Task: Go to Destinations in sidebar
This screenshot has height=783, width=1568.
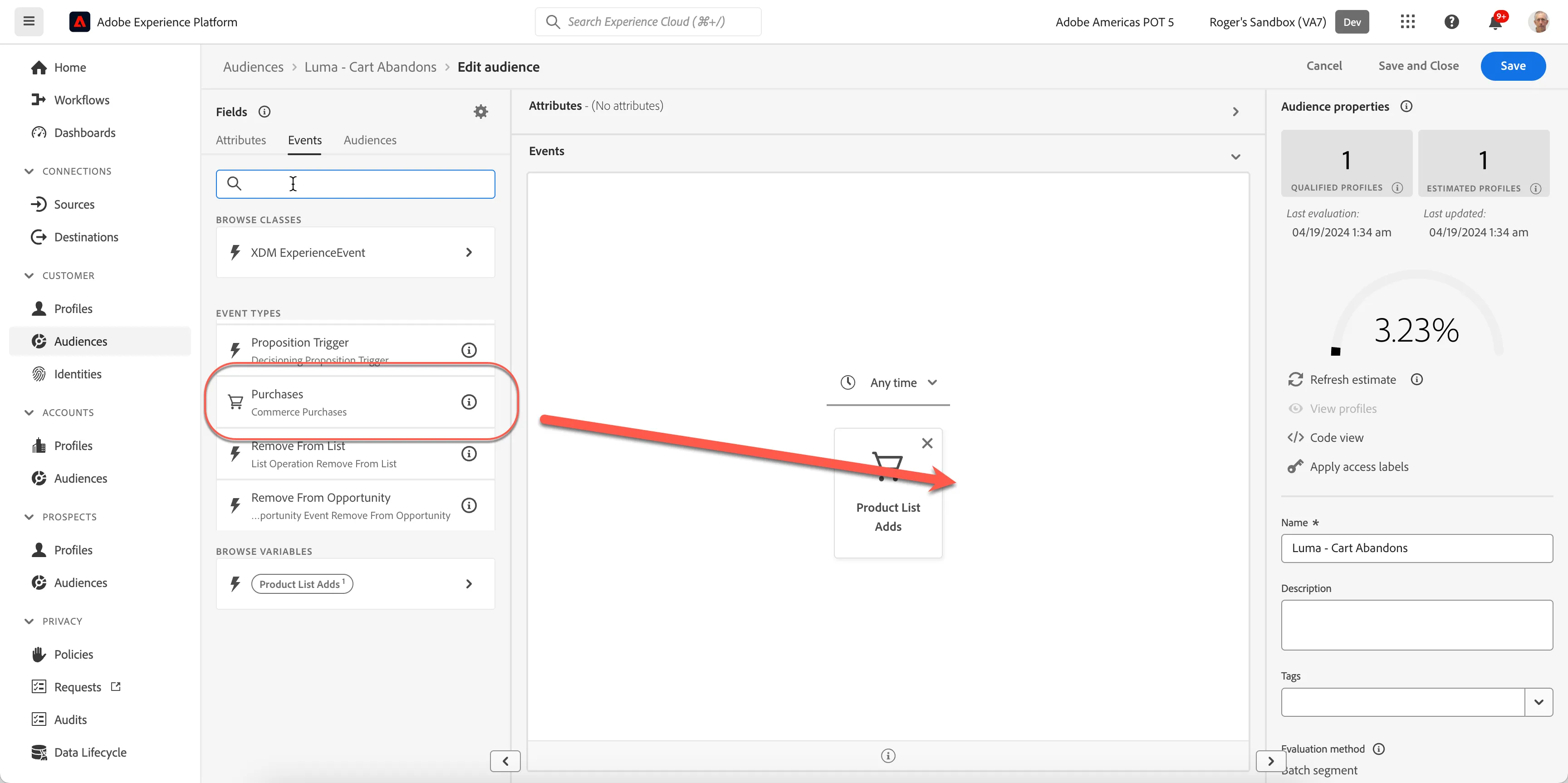Action: click(x=86, y=237)
